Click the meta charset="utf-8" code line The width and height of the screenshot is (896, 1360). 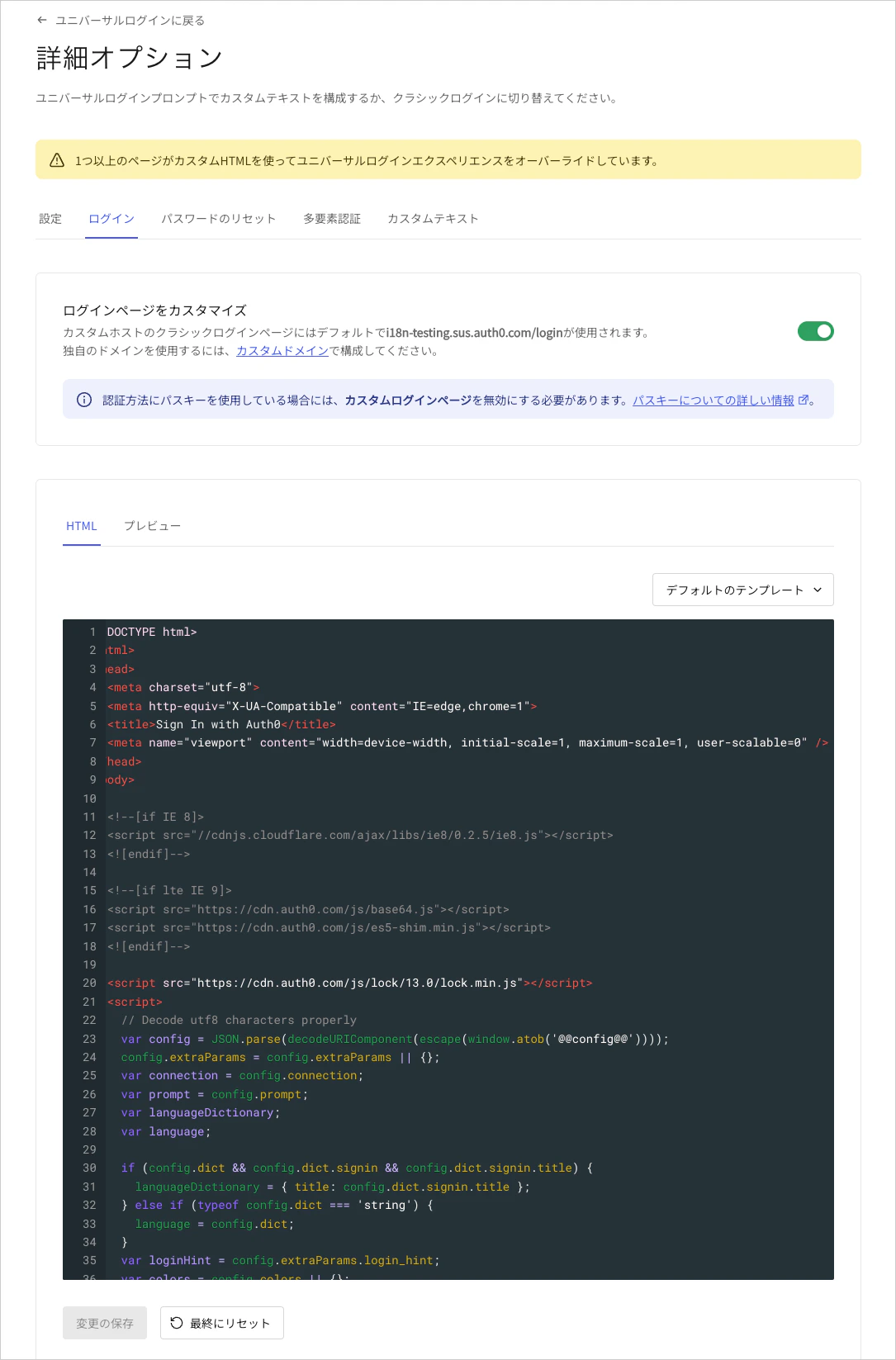pyautogui.click(x=183, y=687)
